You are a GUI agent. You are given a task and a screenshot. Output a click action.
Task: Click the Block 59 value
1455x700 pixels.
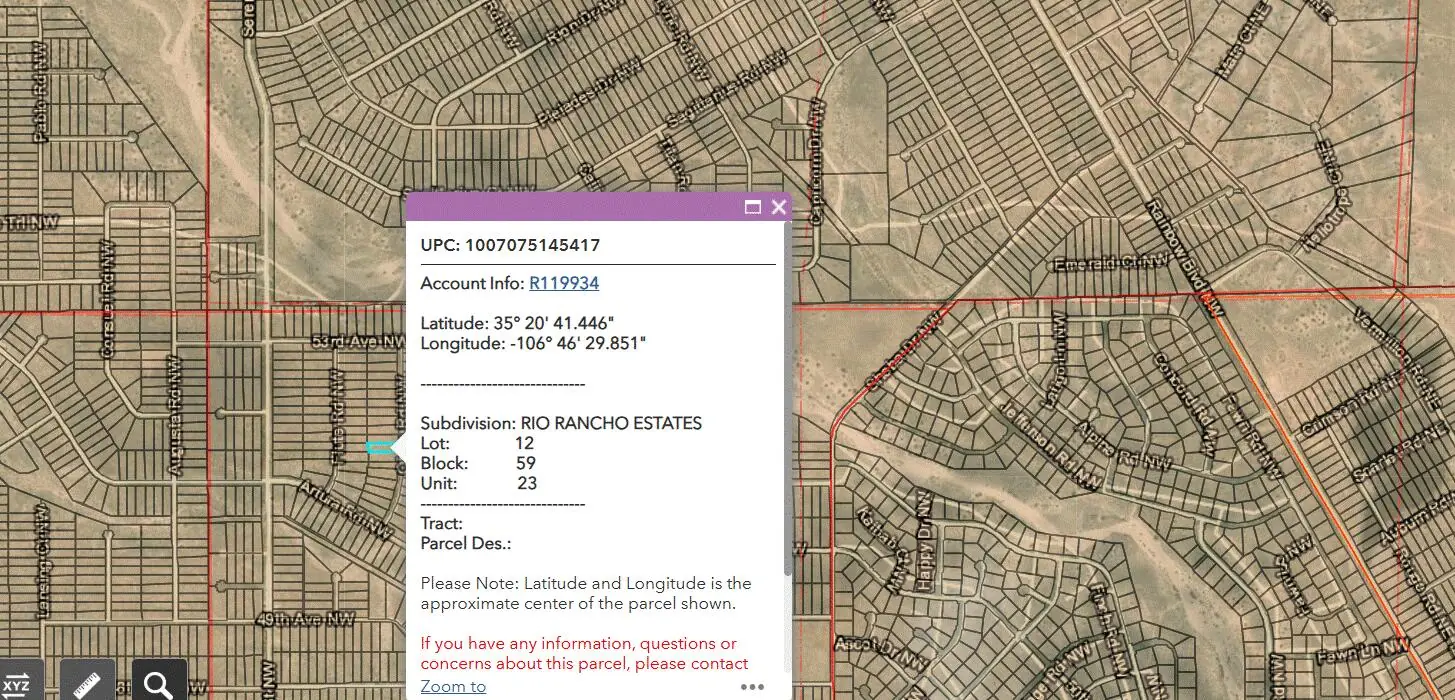coord(526,463)
